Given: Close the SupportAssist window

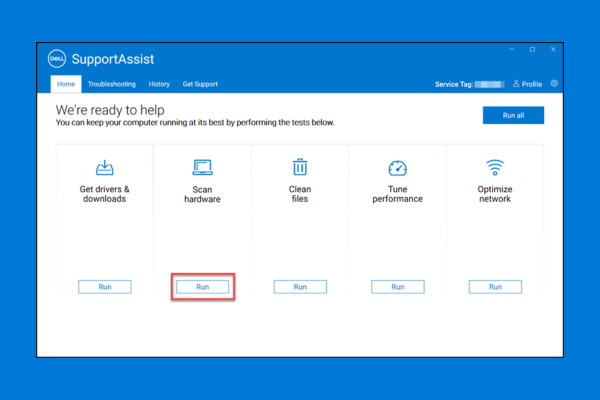Looking at the screenshot, I should (x=553, y=49).
